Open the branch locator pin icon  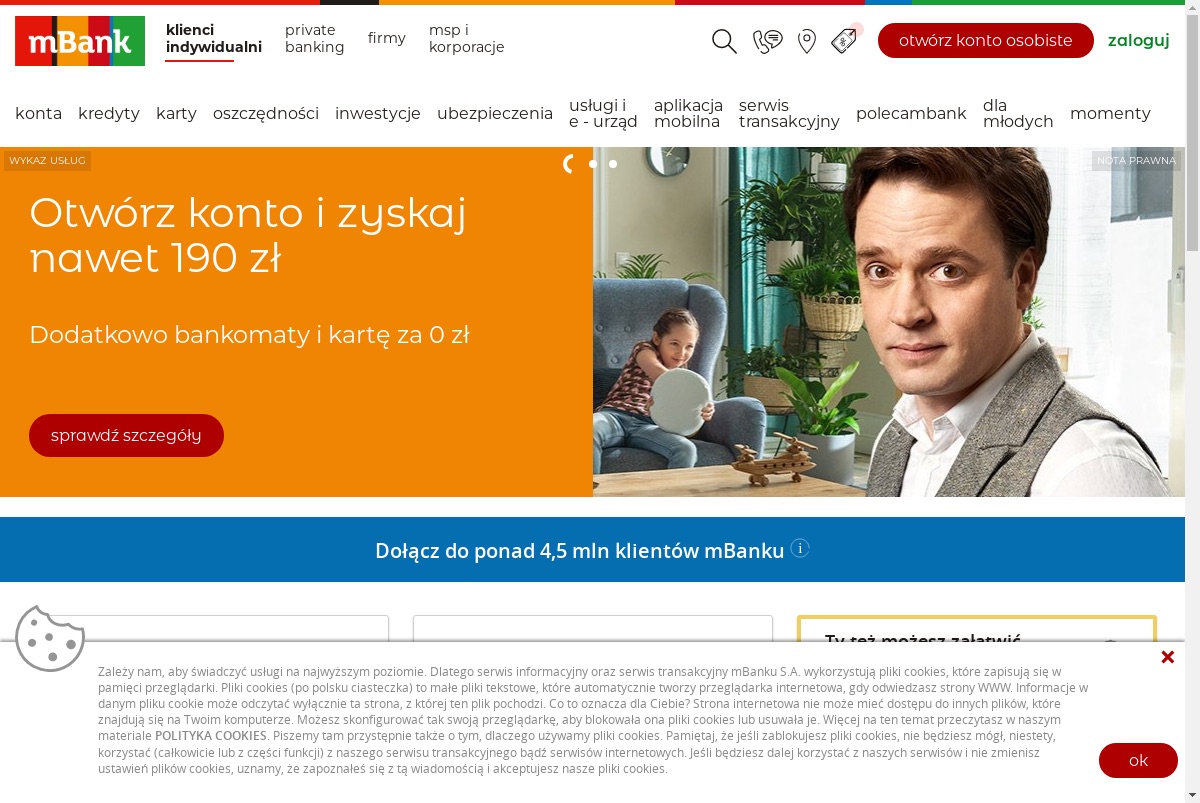(x=807, y=41)
